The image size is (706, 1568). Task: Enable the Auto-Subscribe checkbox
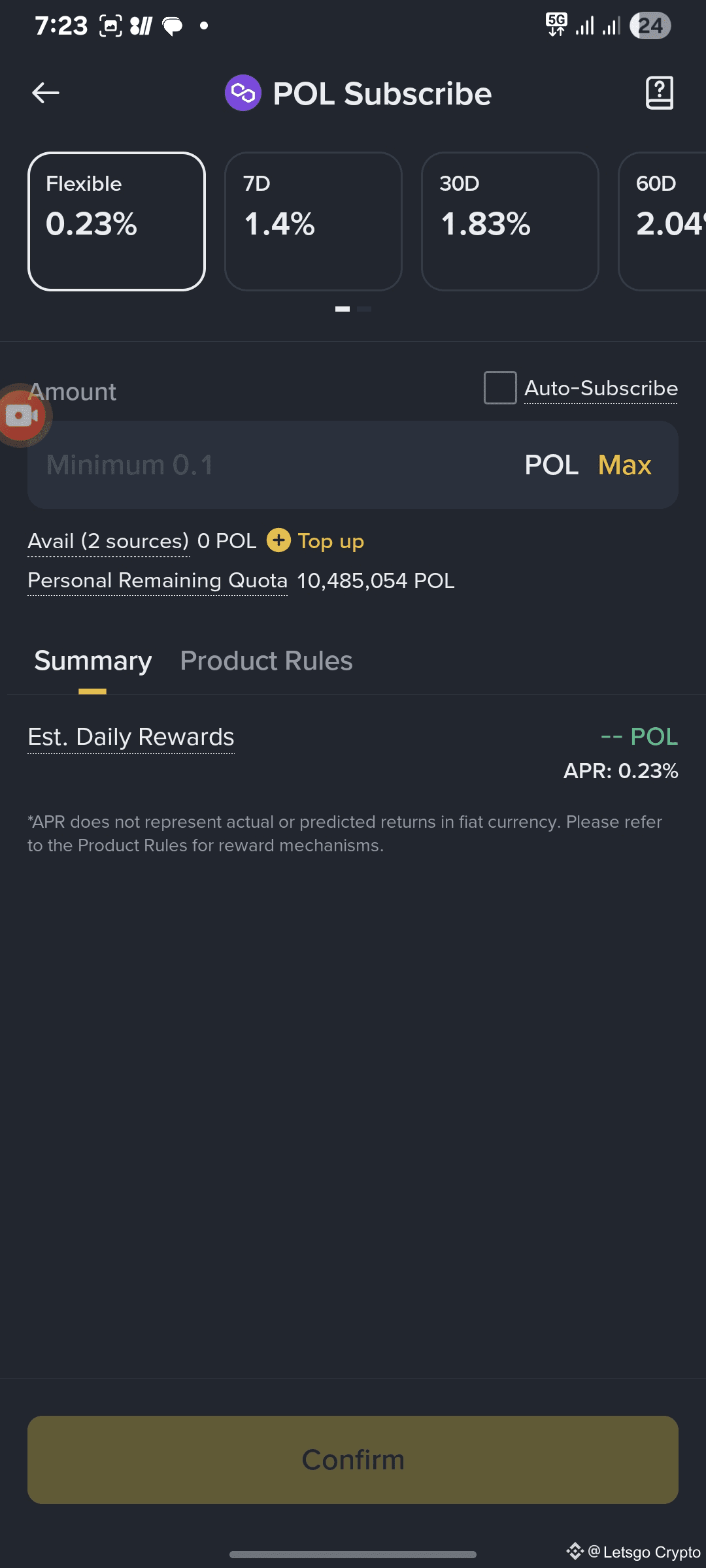500,388
